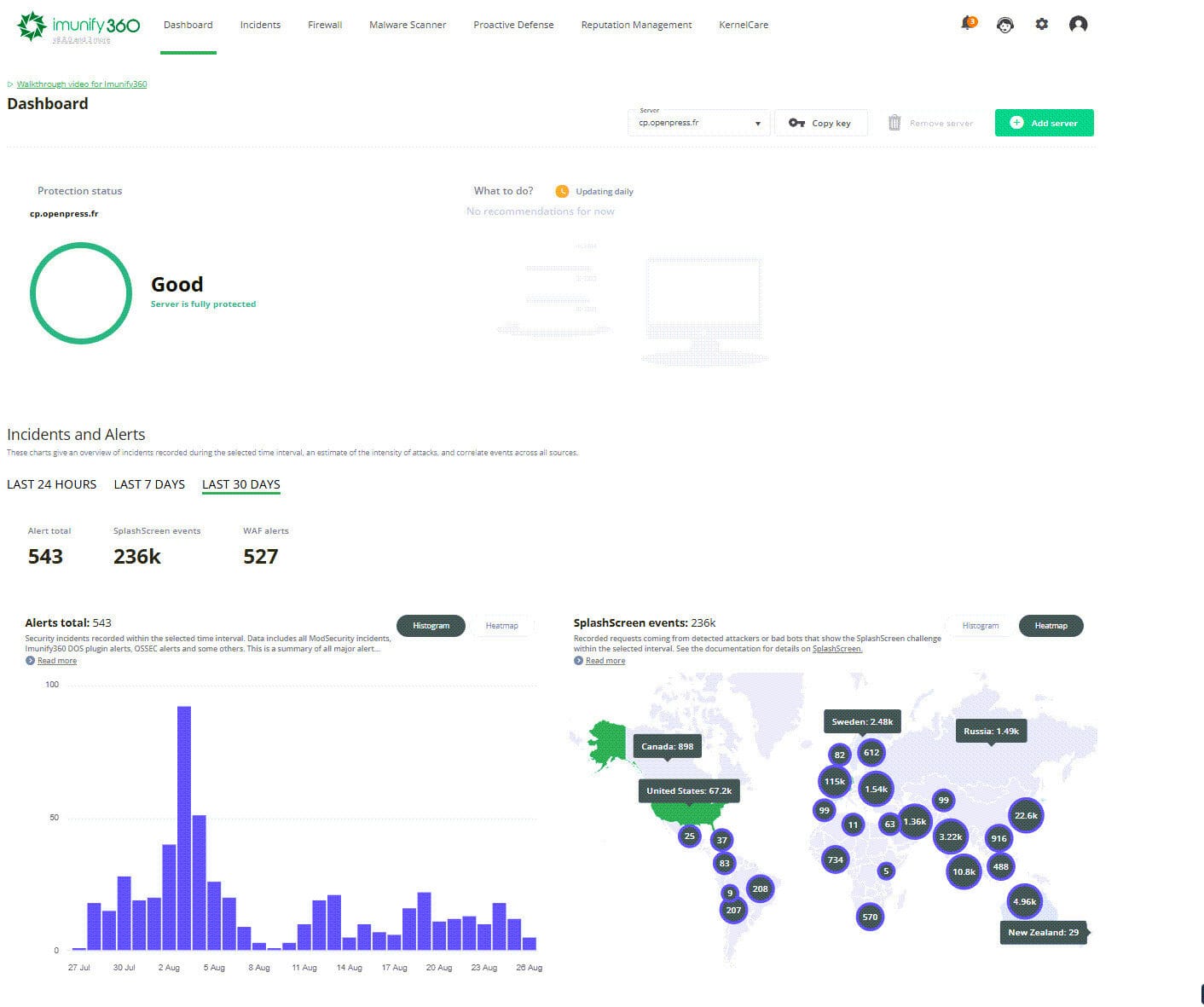Click the tallest histogram bar near 2 Aug
Viewport: 1204px width, 1007px height.
tap(184, 828)
